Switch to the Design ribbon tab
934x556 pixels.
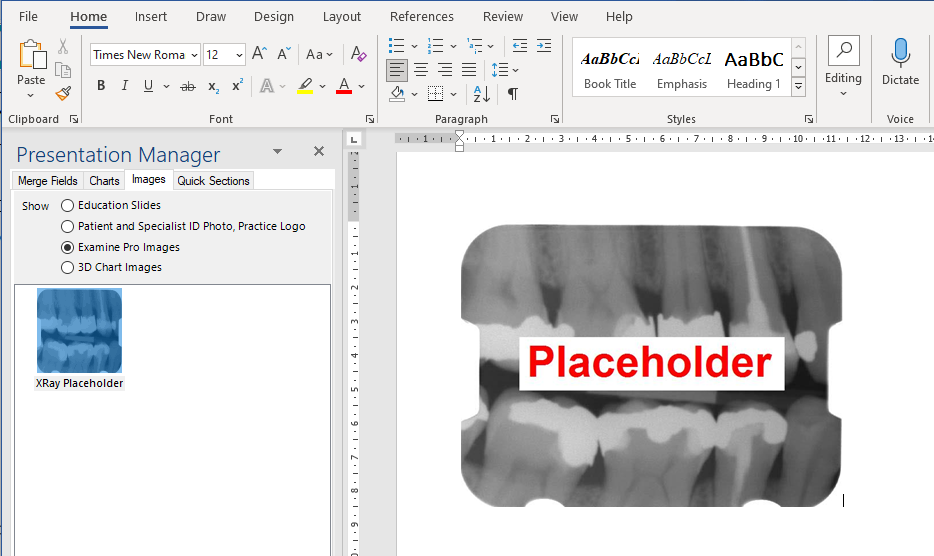(274, 17)
